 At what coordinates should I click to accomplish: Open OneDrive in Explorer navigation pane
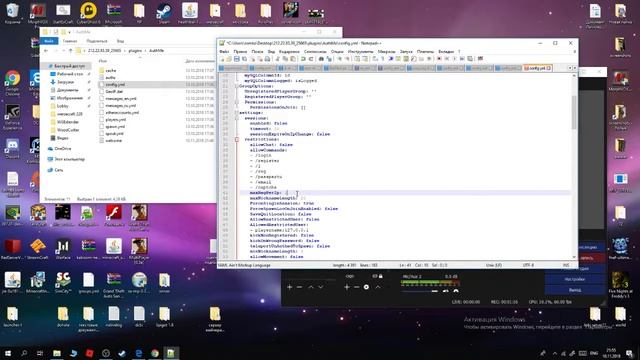click(62, 149)
